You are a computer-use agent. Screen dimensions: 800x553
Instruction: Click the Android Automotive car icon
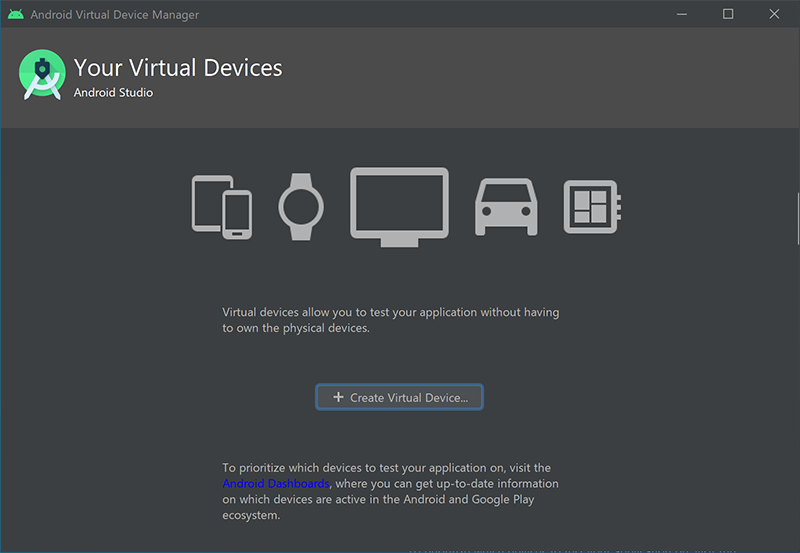[x=506, y=207]
